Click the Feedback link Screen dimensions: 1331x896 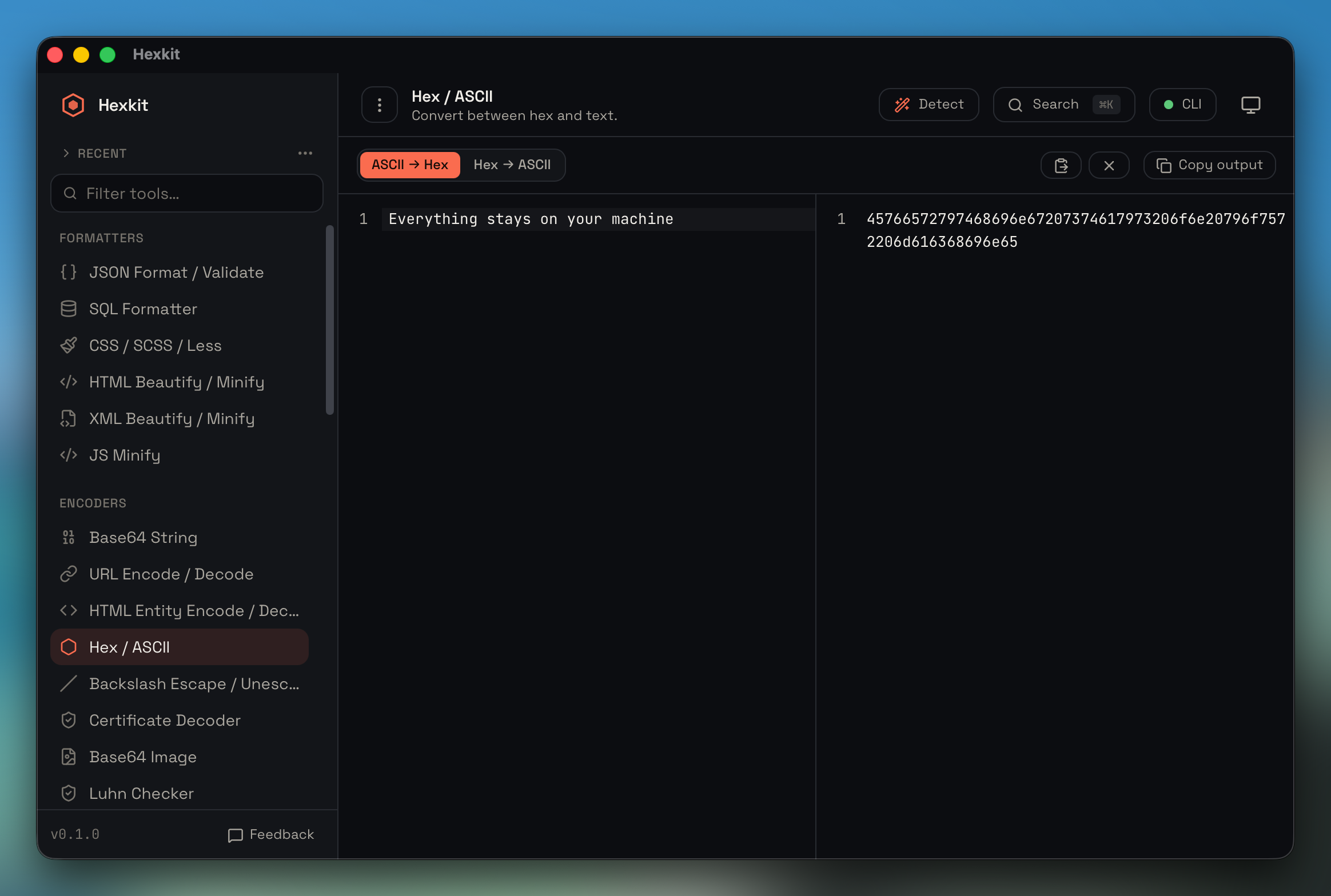[x=271, y=835]
